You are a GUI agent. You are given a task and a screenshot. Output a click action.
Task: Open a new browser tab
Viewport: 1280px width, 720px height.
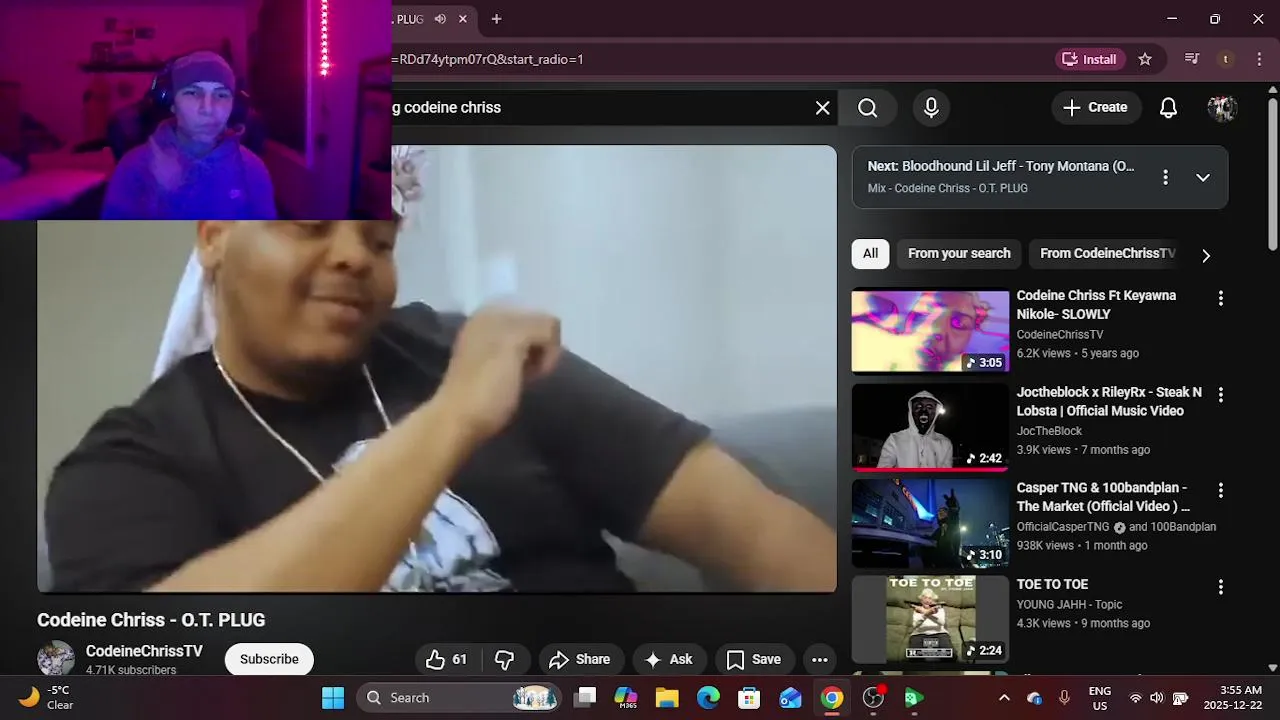coord(496,19)
